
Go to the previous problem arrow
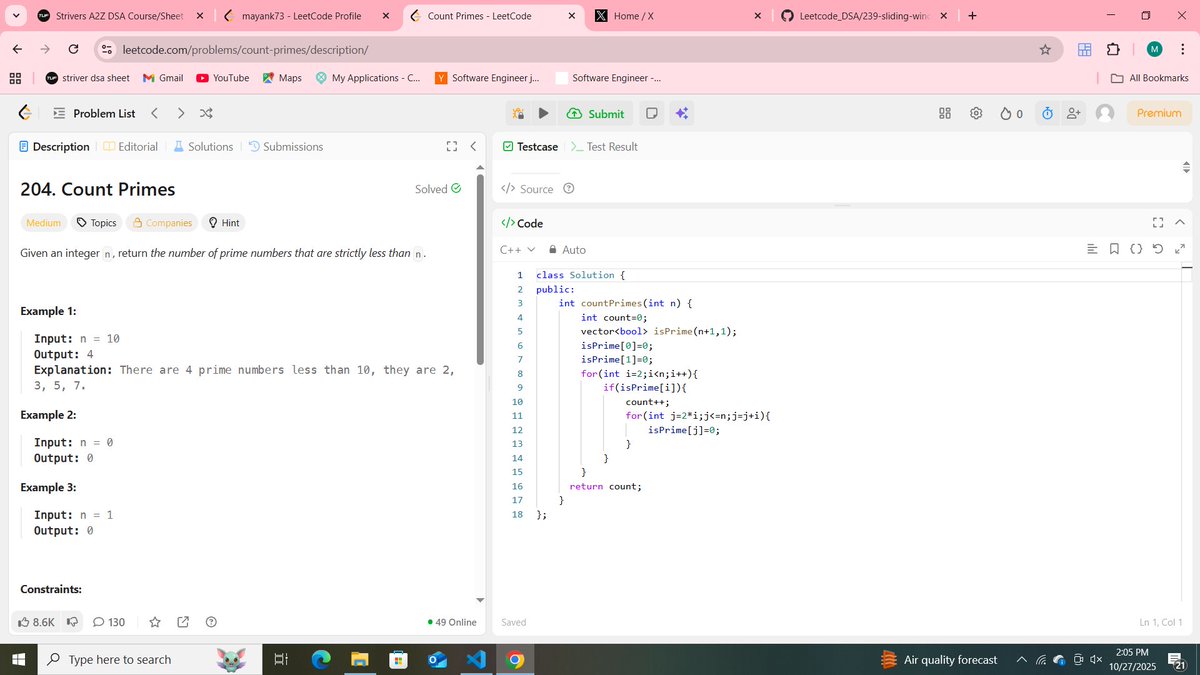155,114
